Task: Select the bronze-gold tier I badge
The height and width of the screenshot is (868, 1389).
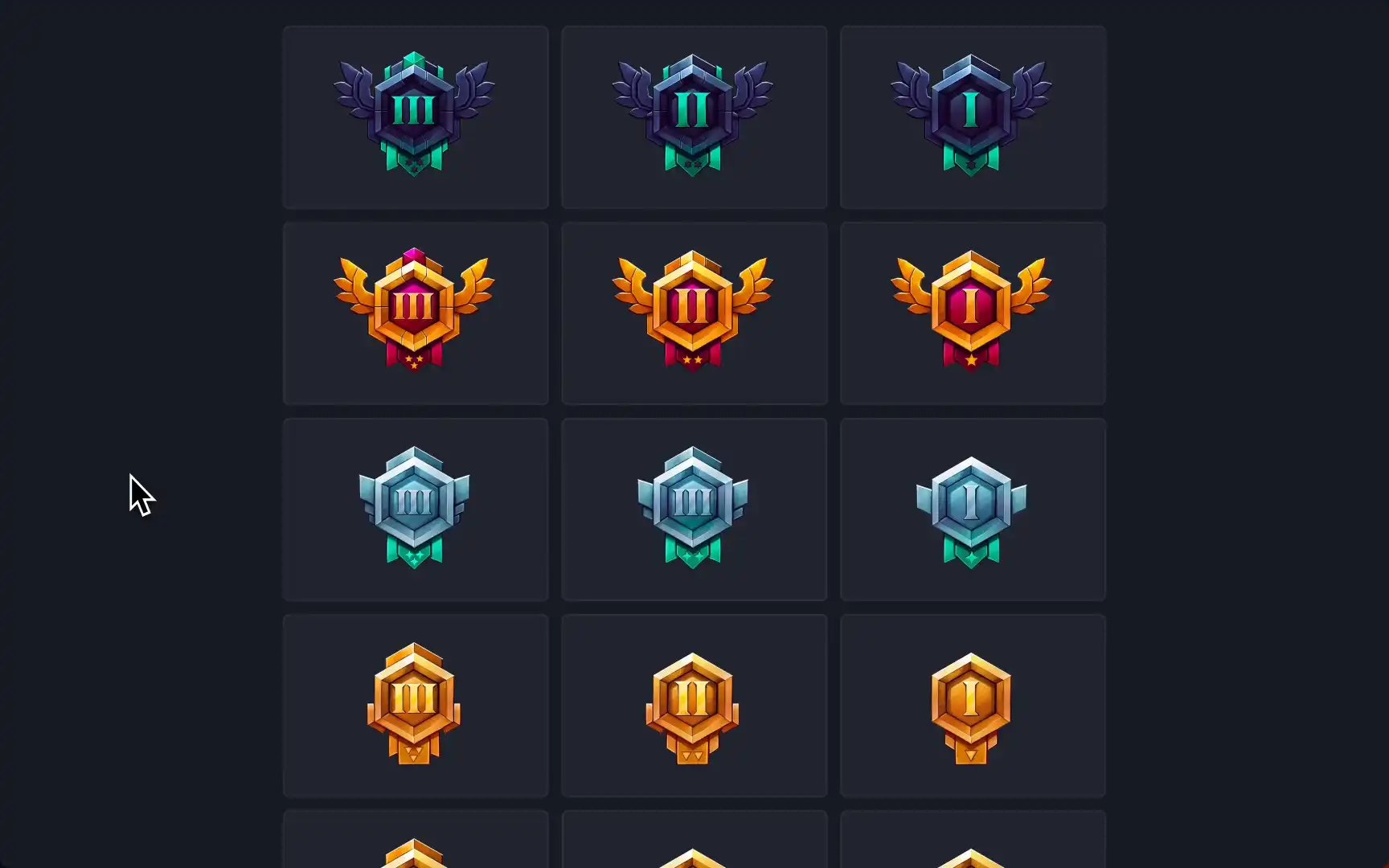Action: pos(971,708)
